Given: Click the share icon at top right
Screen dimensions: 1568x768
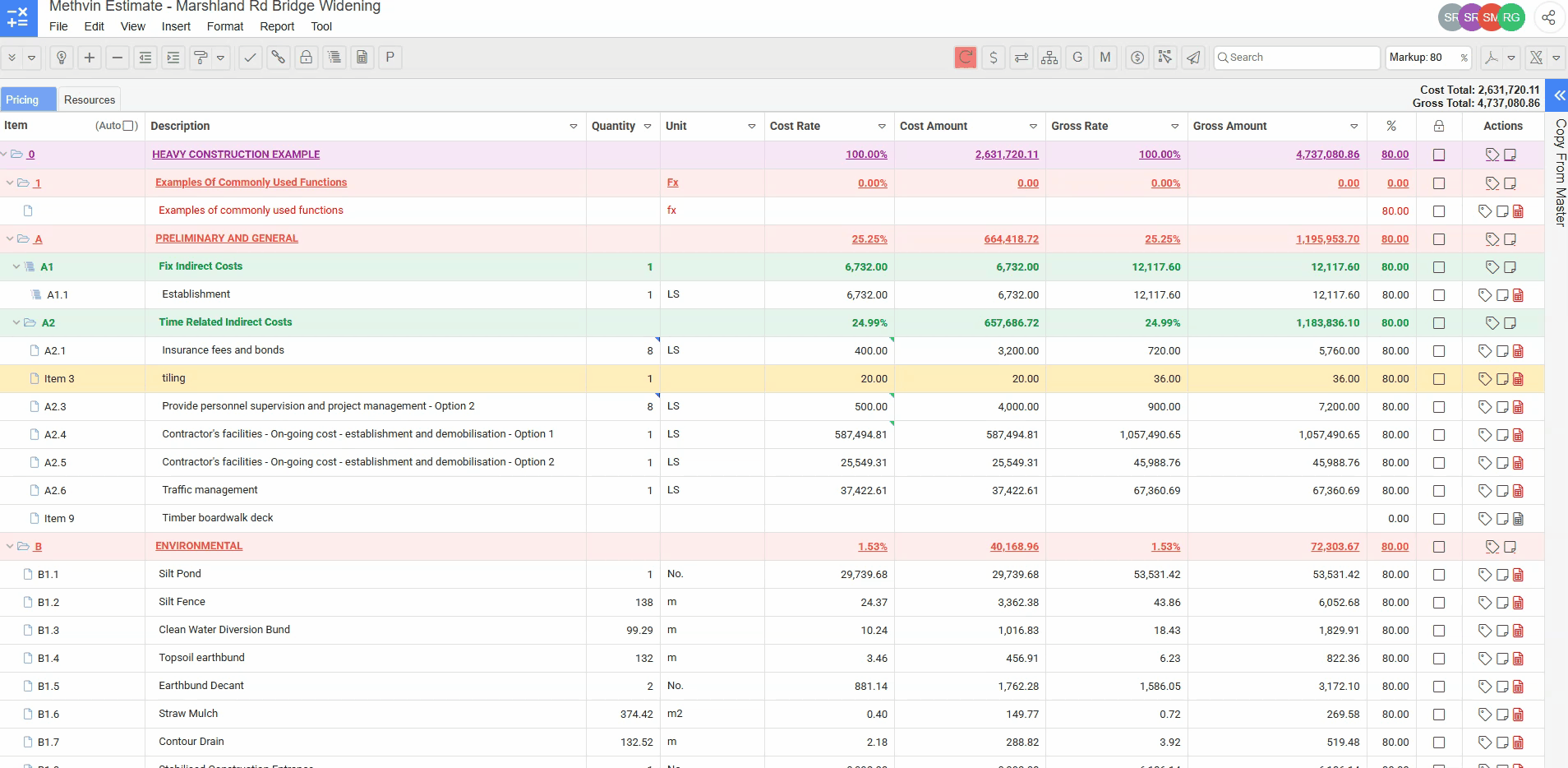Looking at the screenshot, I should pos(1548,17).
